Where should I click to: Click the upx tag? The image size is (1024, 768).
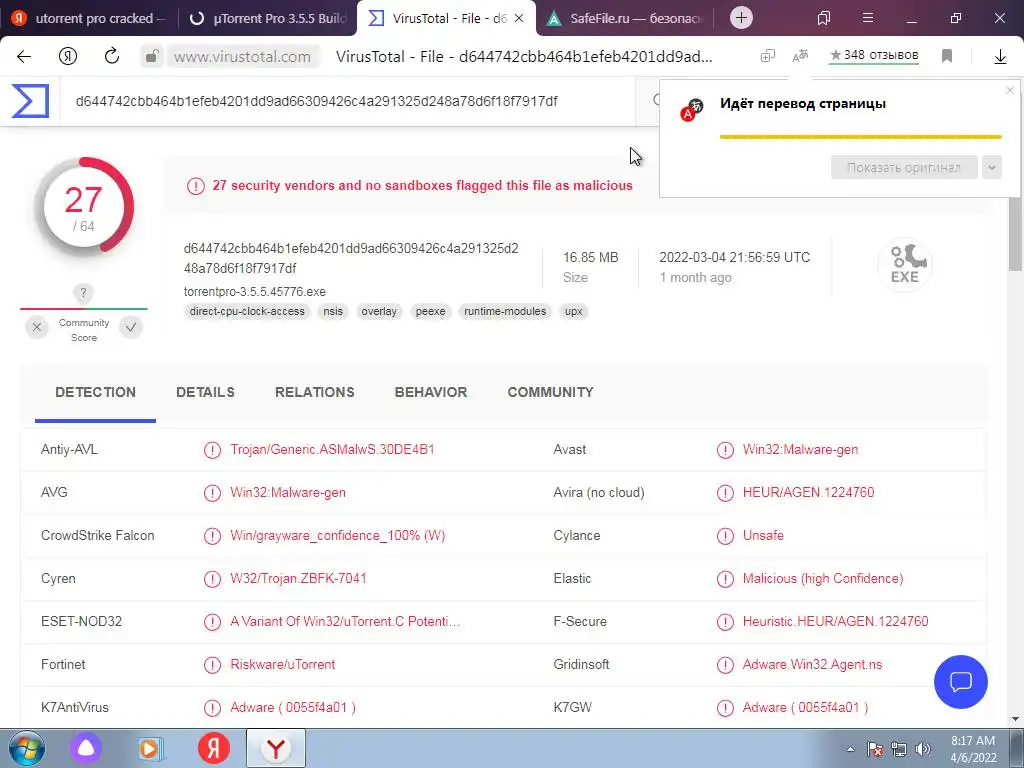[x=573, y=312]
